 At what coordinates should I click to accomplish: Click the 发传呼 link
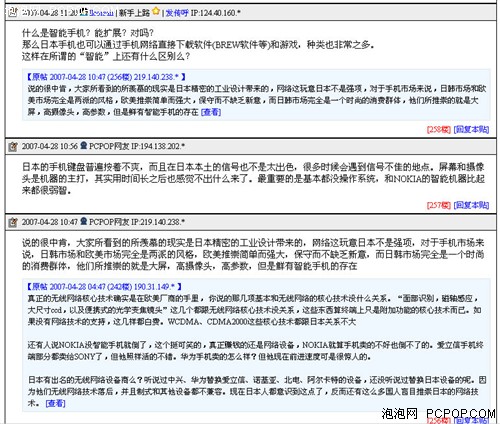pyautogui.click(x=177, y=13)
